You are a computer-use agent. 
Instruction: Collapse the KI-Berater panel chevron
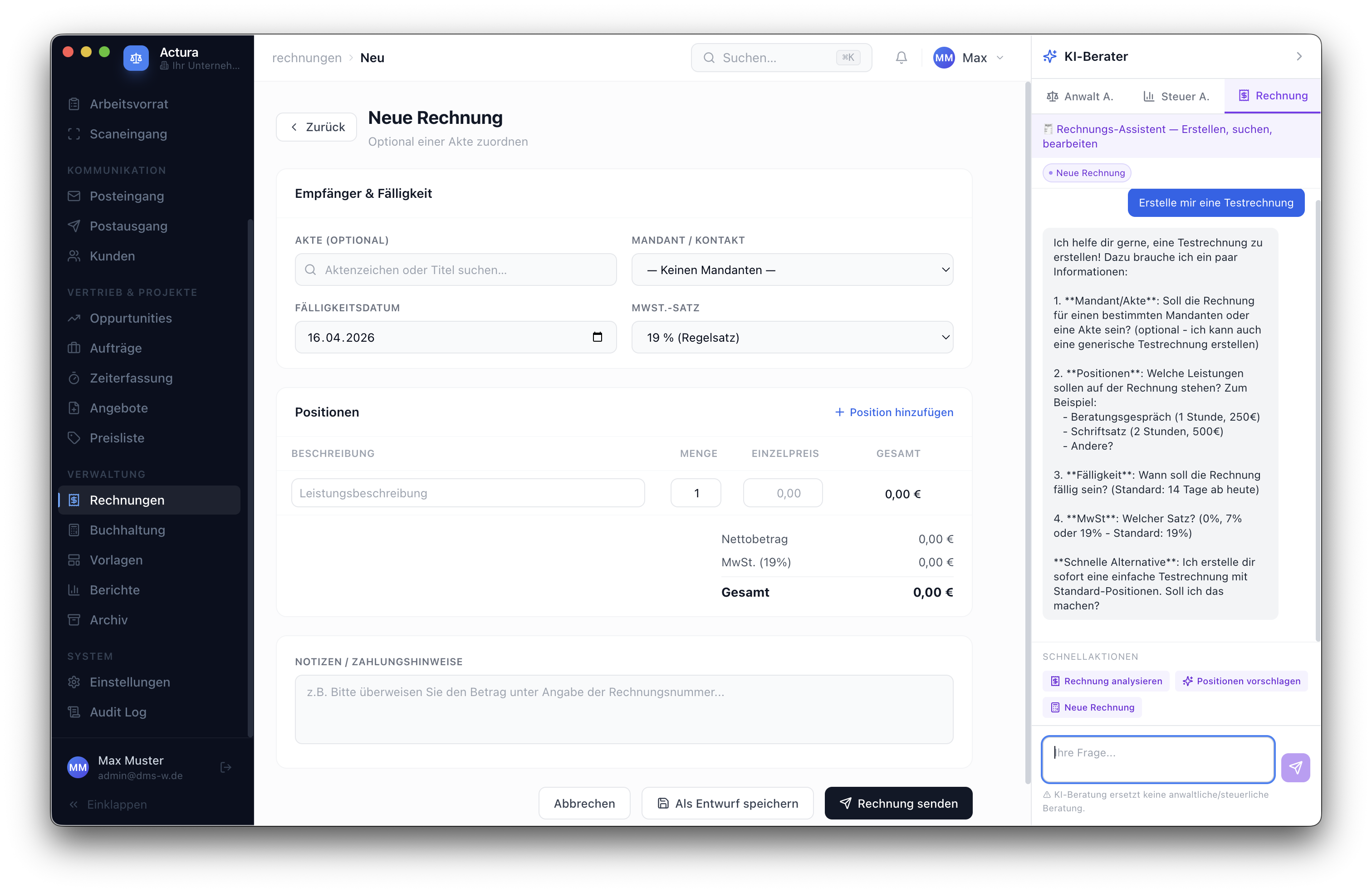tap(1299, 57)
